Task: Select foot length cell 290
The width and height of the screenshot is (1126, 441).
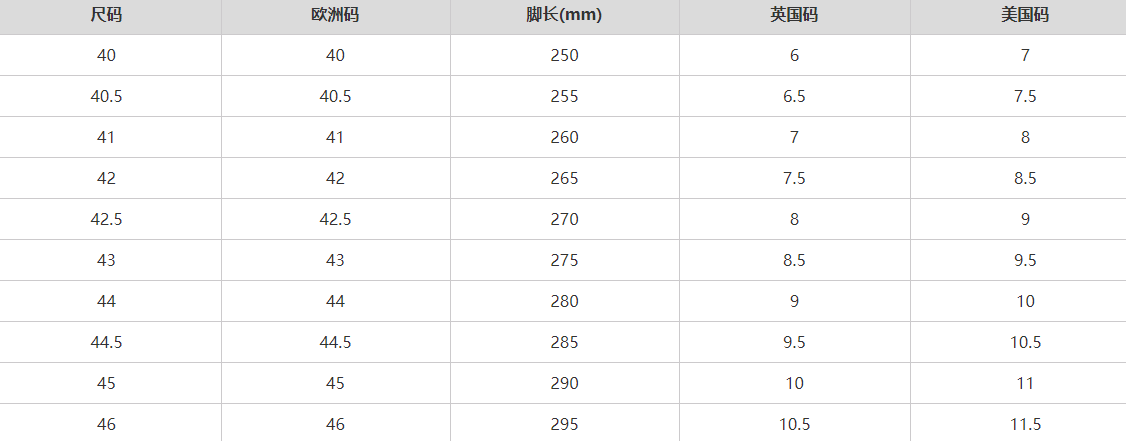Action: 564,383
